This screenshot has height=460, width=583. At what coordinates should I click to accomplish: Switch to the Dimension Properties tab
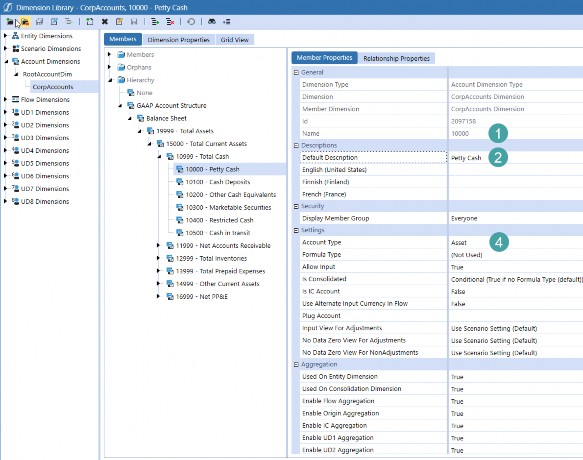tap(178, 40)
